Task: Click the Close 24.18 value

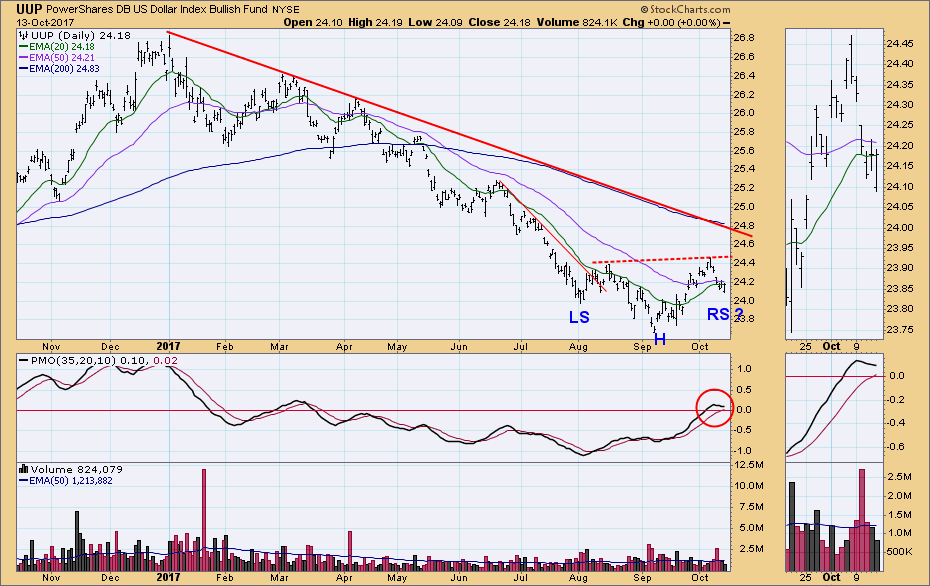Action: [x=499, y=23]
